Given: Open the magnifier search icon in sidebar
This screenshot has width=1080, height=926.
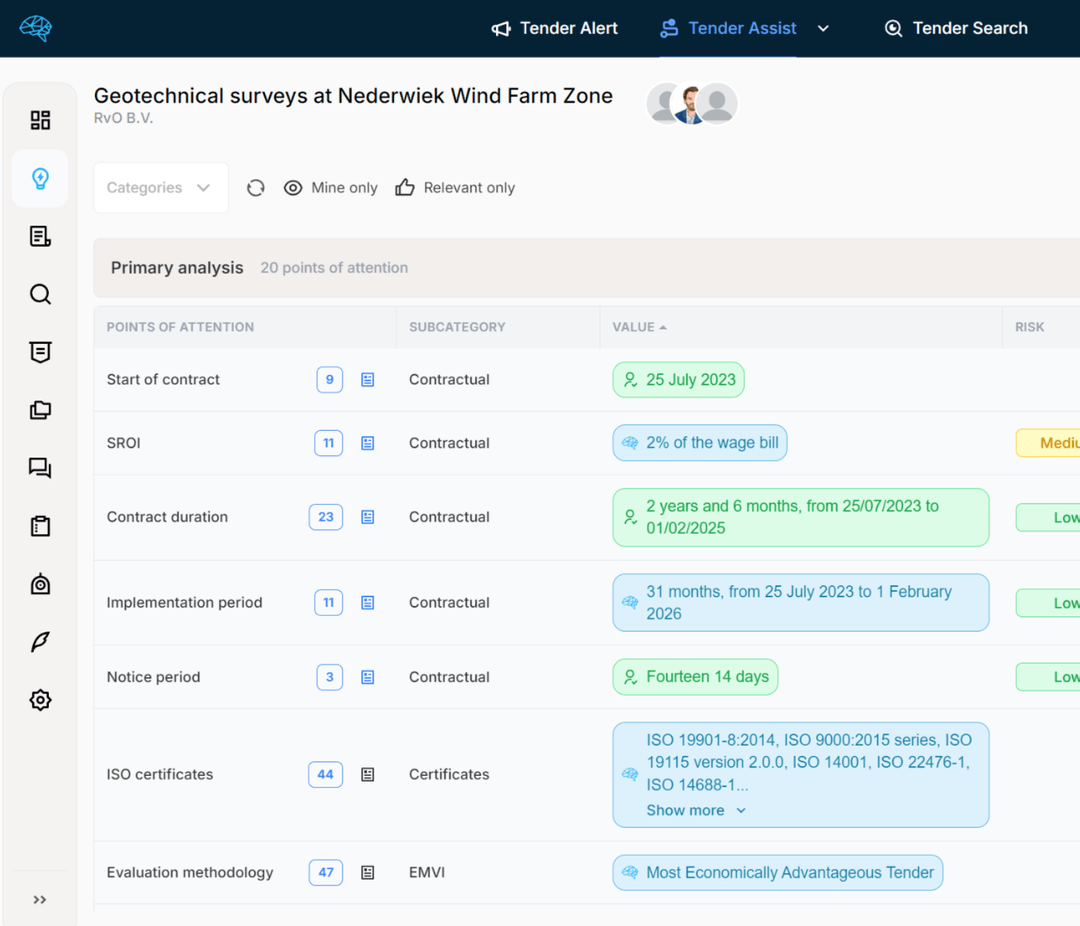Looking at the screenshot, I should (x=40, y=294).
